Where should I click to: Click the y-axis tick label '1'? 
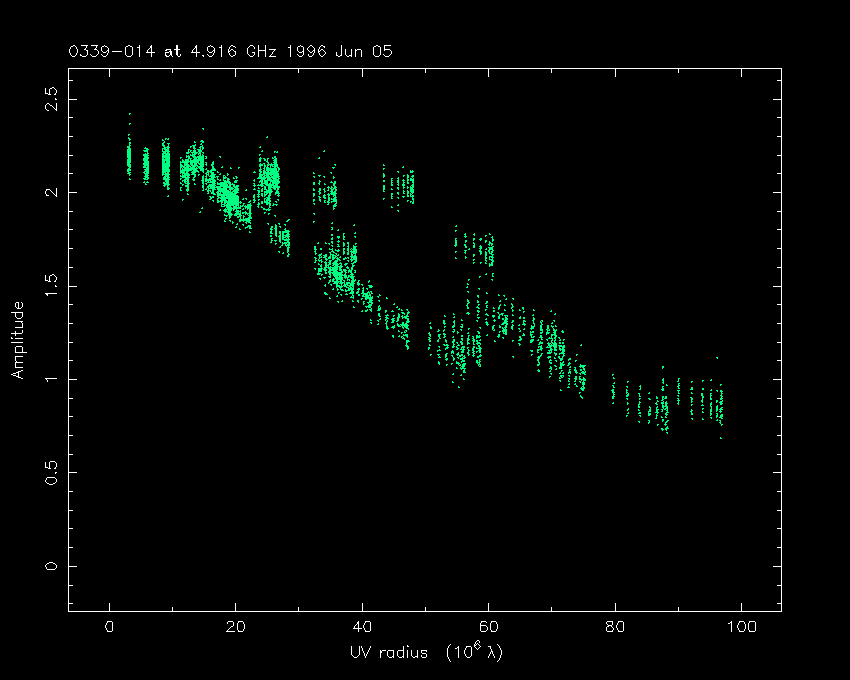[52, 379]
